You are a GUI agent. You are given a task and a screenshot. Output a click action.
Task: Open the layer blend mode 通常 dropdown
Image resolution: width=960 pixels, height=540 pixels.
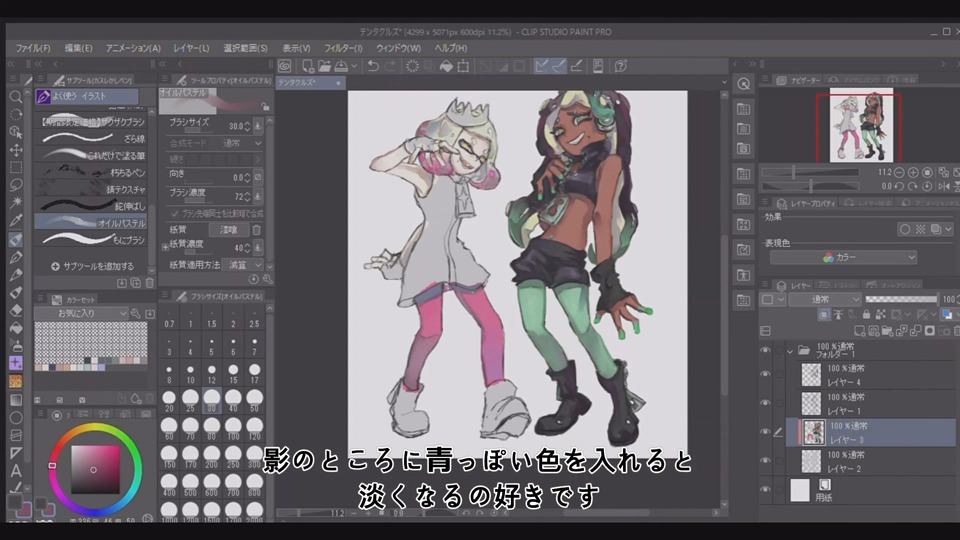(x=825, y=299)
